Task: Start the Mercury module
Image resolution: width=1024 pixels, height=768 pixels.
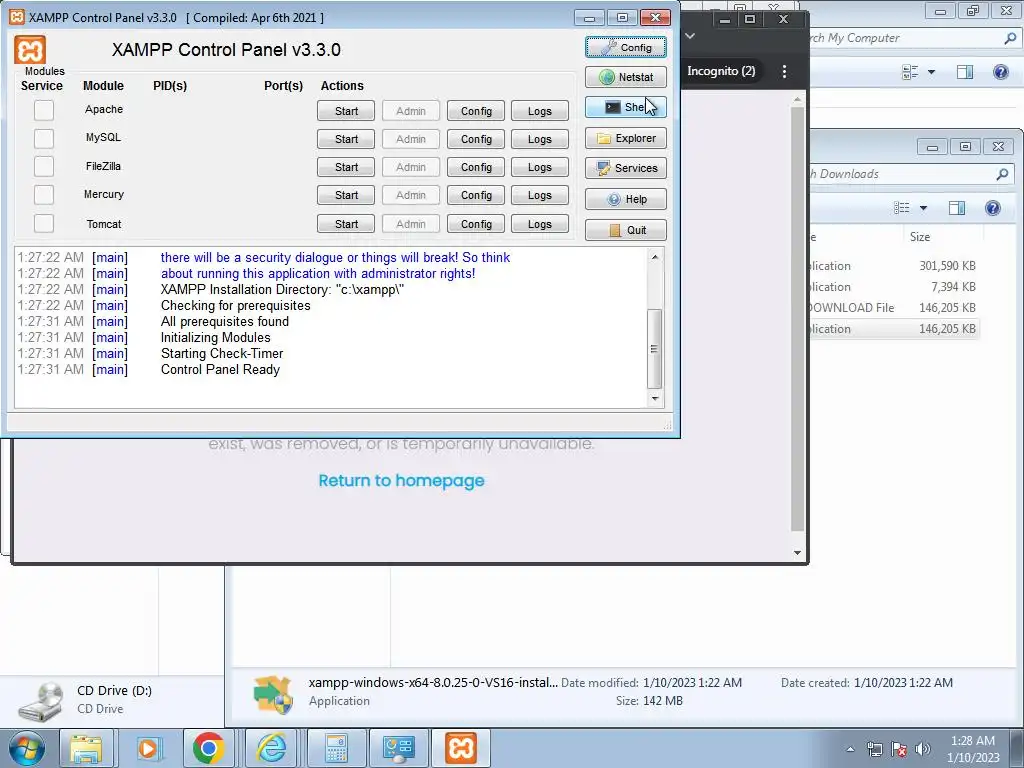Action: pyautogui.click(x=346, y=195)
